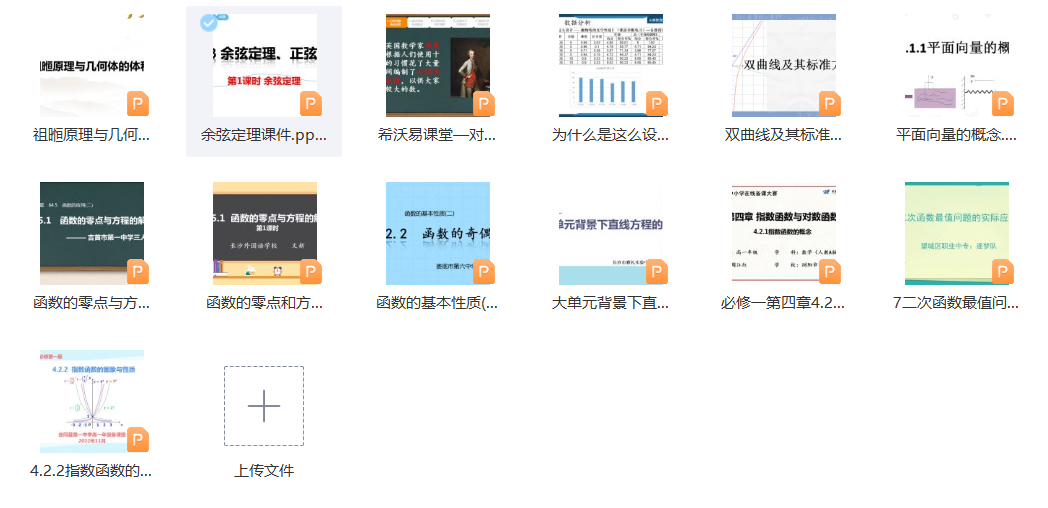Click PPT badge icon on 祖暅原理与几何 file
This screenshot has width=1048, height=508.
pos(138,104)
